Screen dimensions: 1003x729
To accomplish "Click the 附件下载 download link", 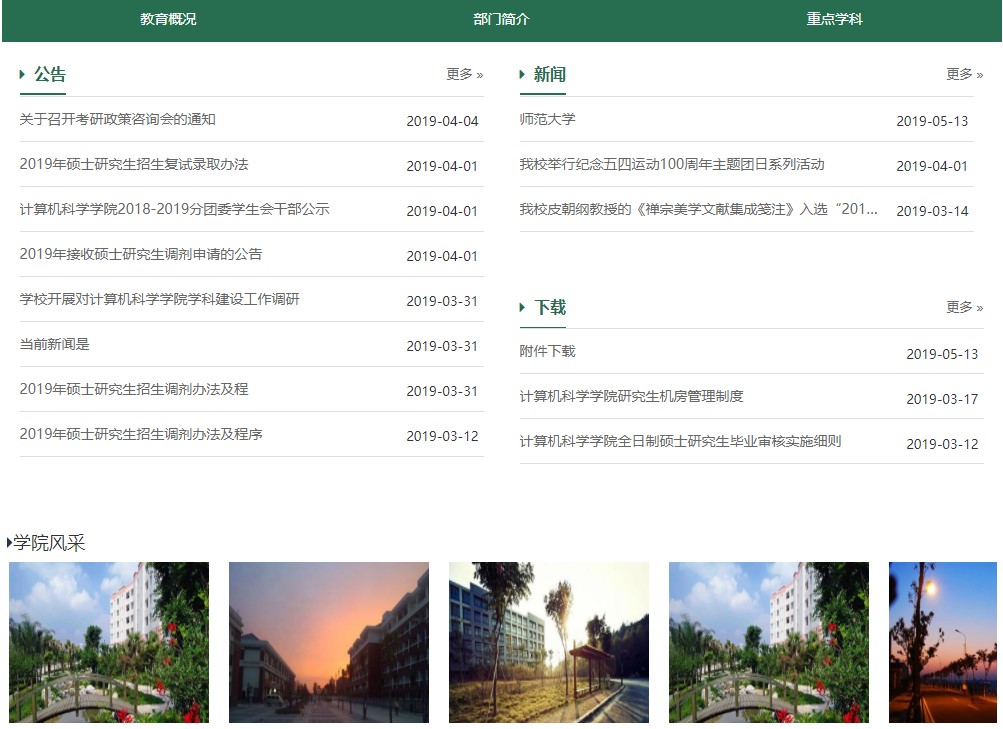I will (x=548, y=352).
